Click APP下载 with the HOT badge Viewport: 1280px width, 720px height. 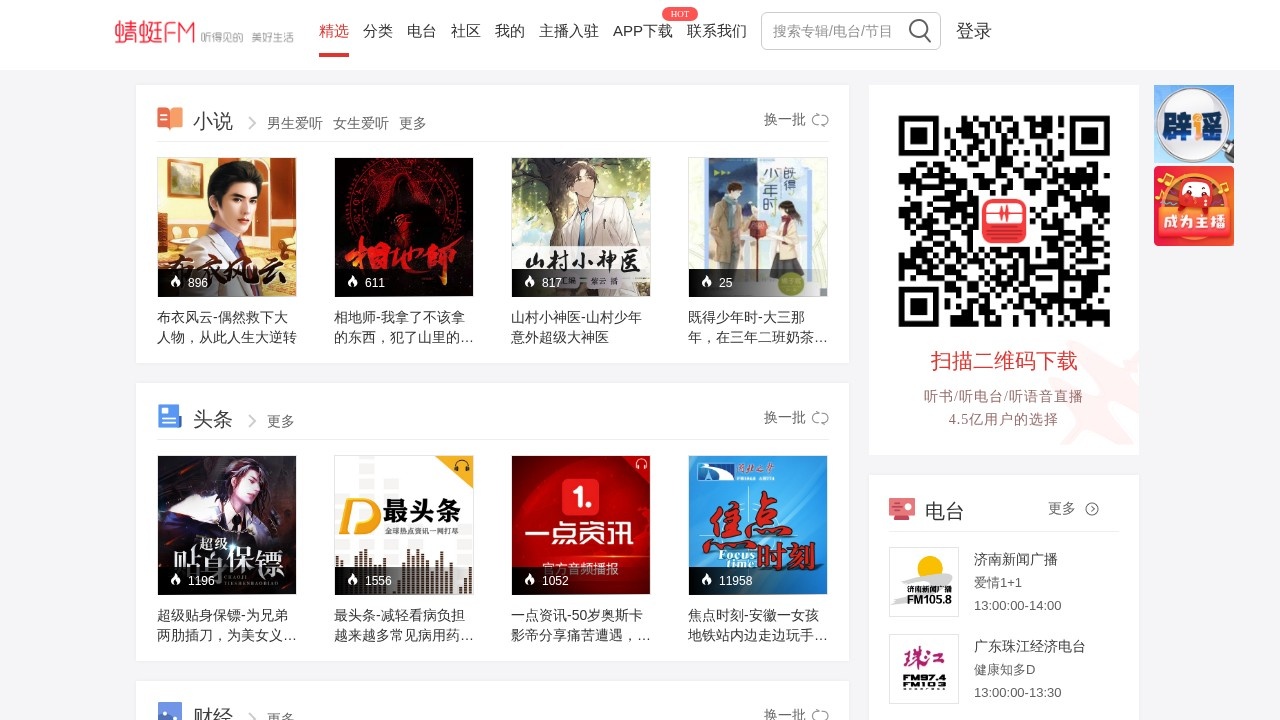coord(643,31)
